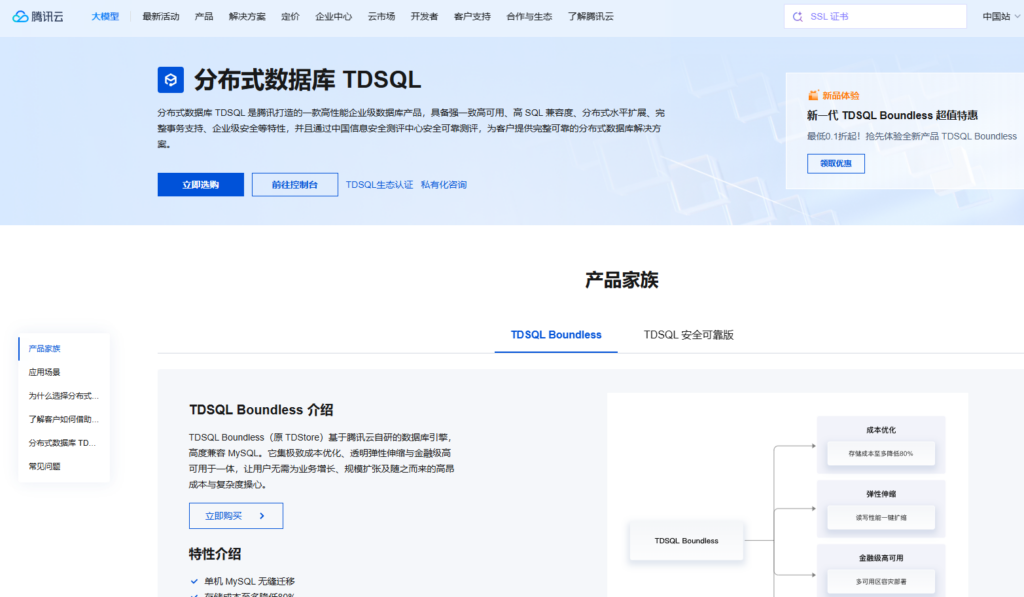1024x597 pixels.
Task: Select the TDSQL Boundless tab
Action: pos(556,335)
